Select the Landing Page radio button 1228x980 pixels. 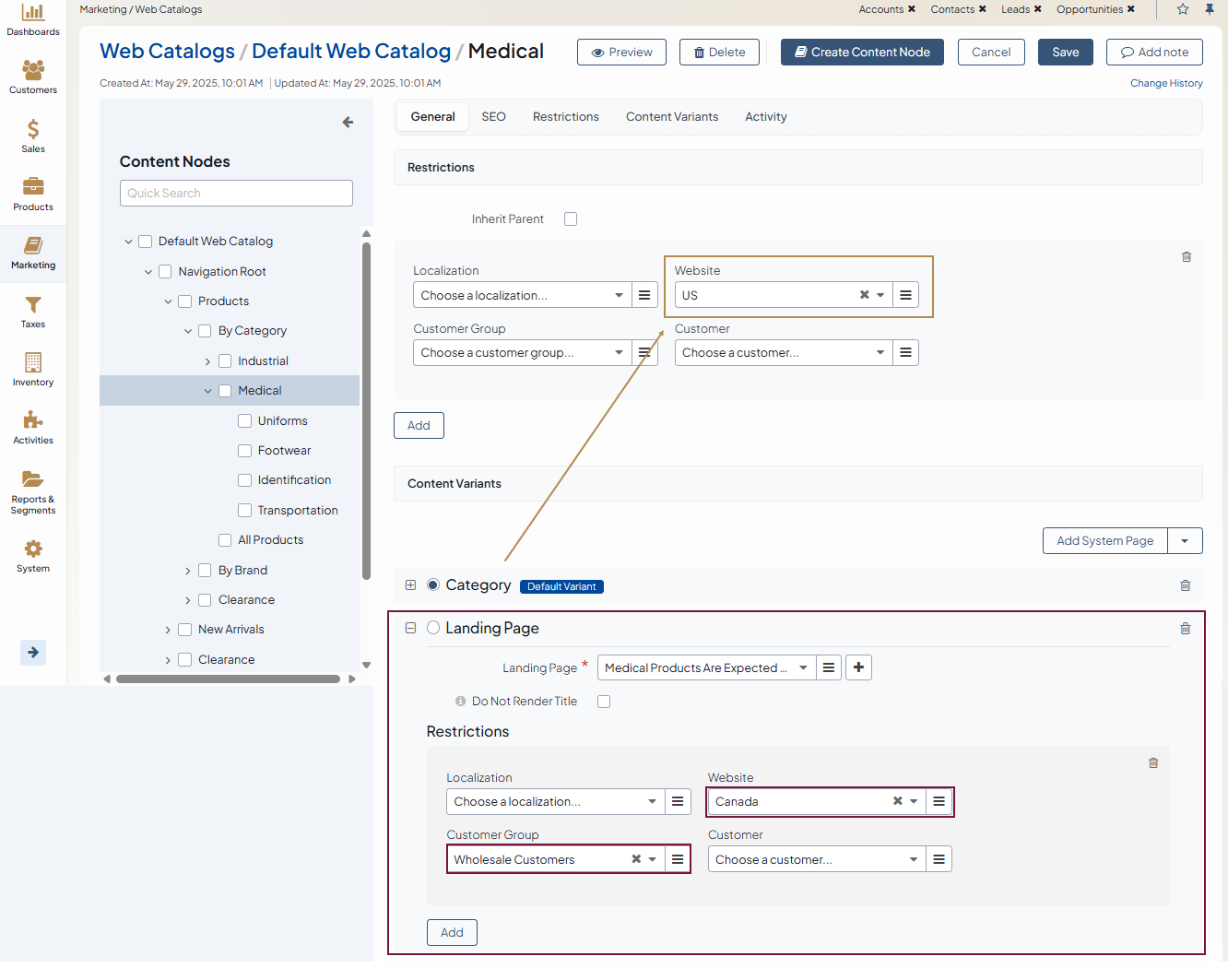click(433, 628)
